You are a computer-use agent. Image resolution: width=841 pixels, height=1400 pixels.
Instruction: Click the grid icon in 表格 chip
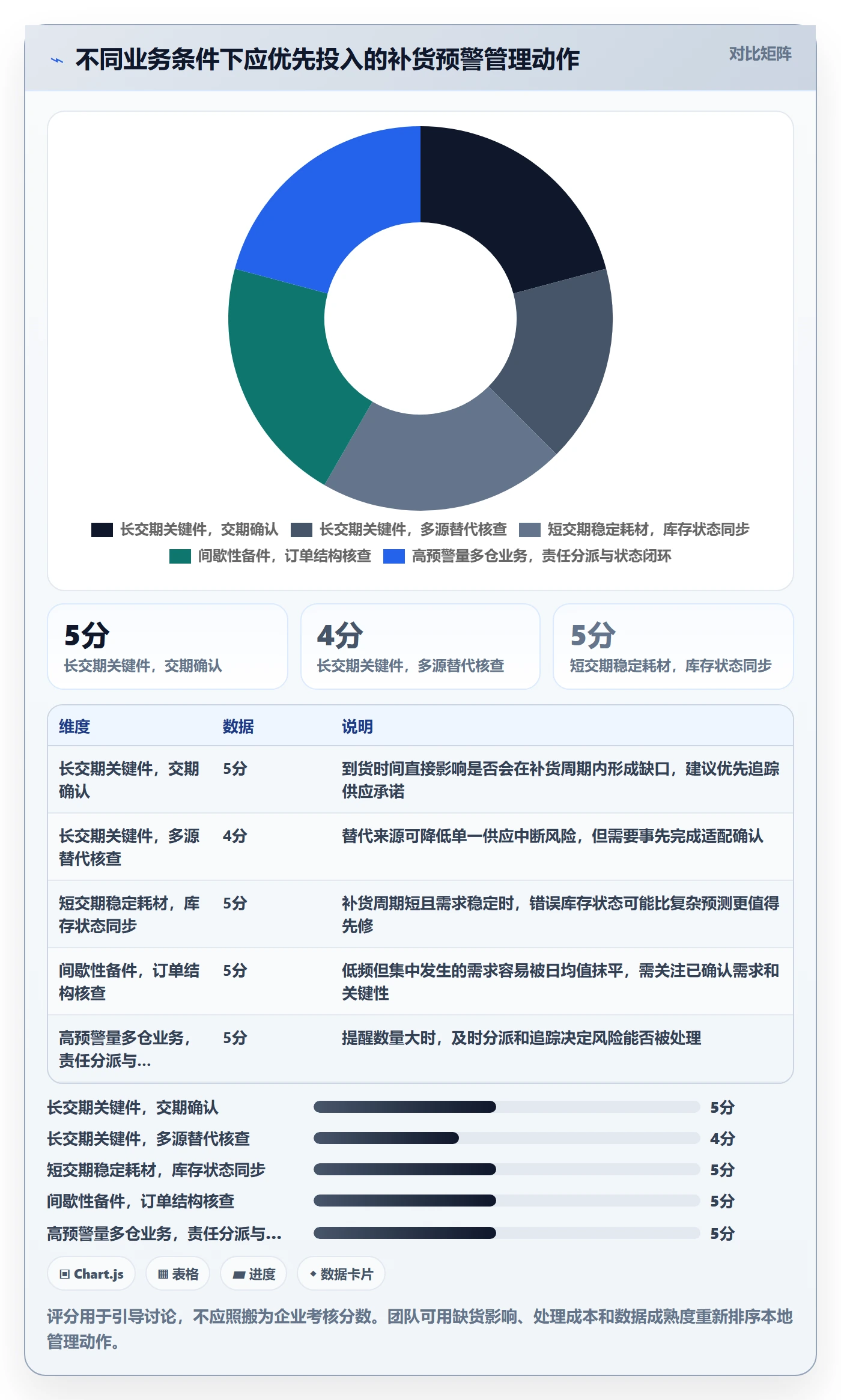point(163,1274)
